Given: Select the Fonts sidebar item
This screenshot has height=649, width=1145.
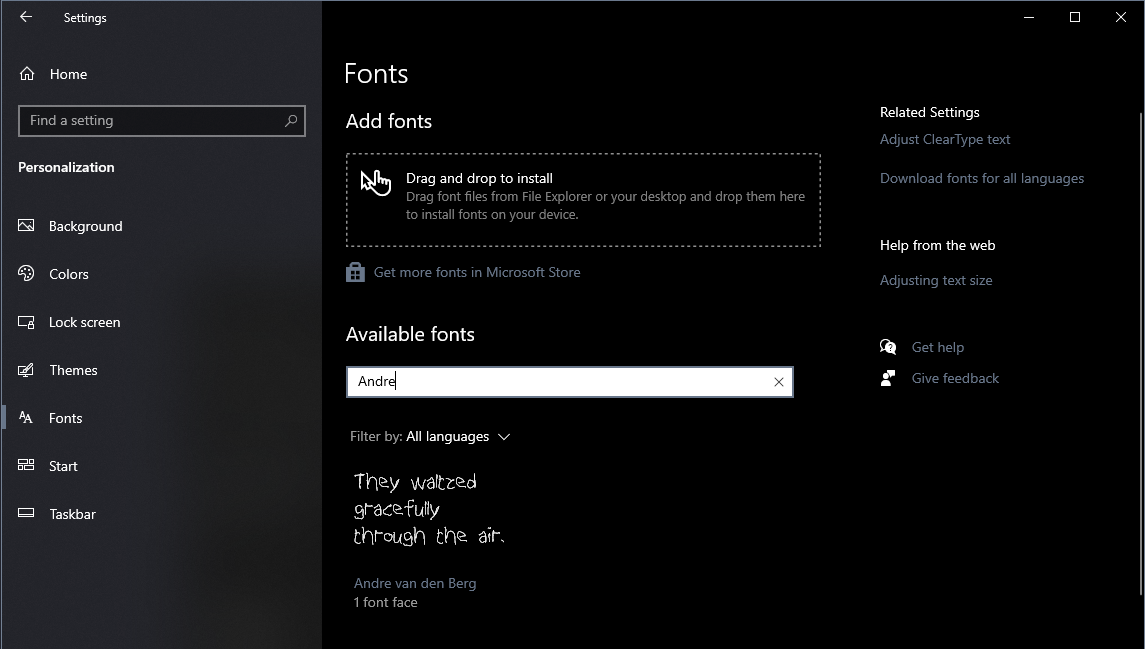Looking at the screenshot, I should click(x=65, y=418).
